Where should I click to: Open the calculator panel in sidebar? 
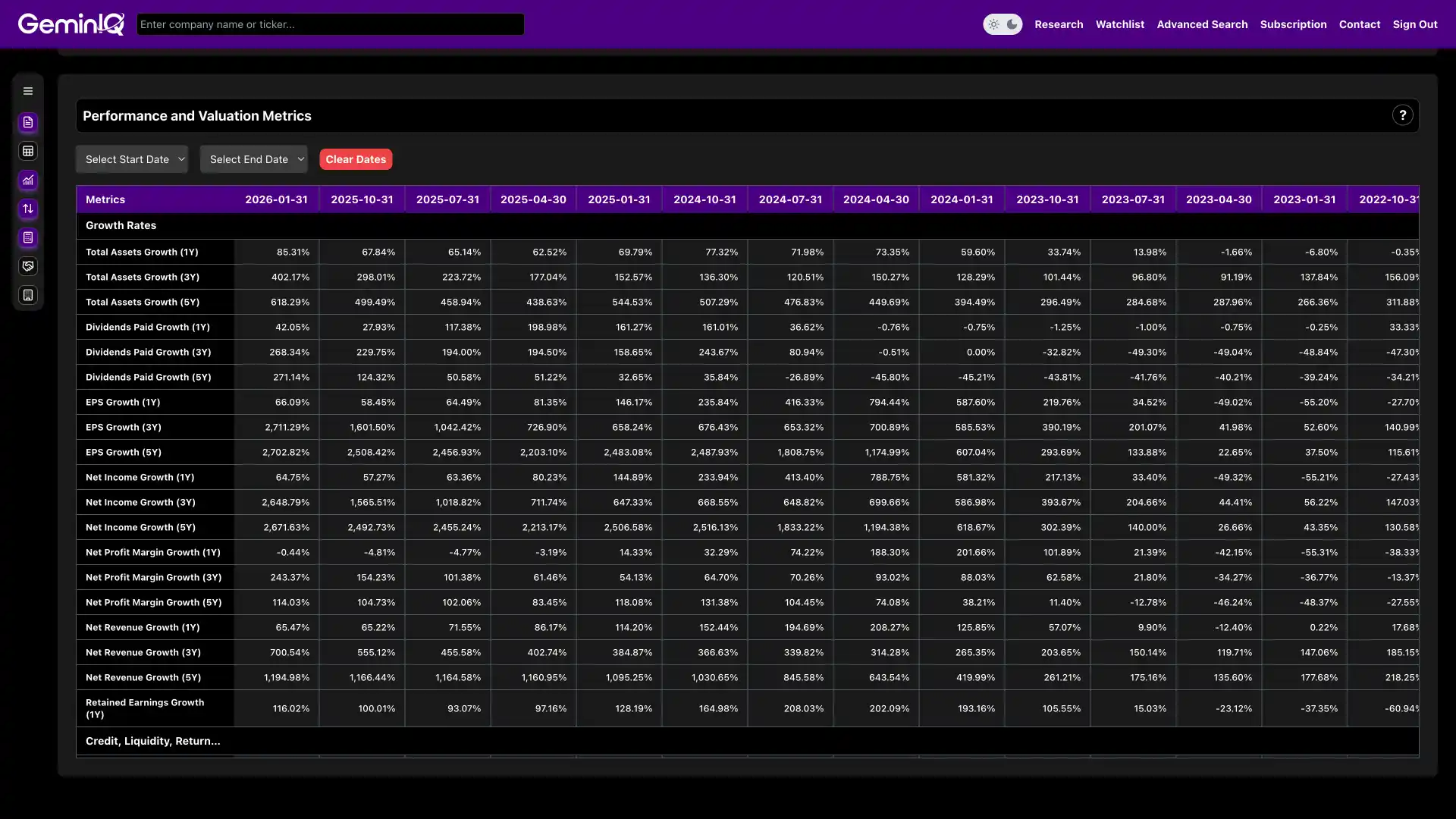[28, 238]
